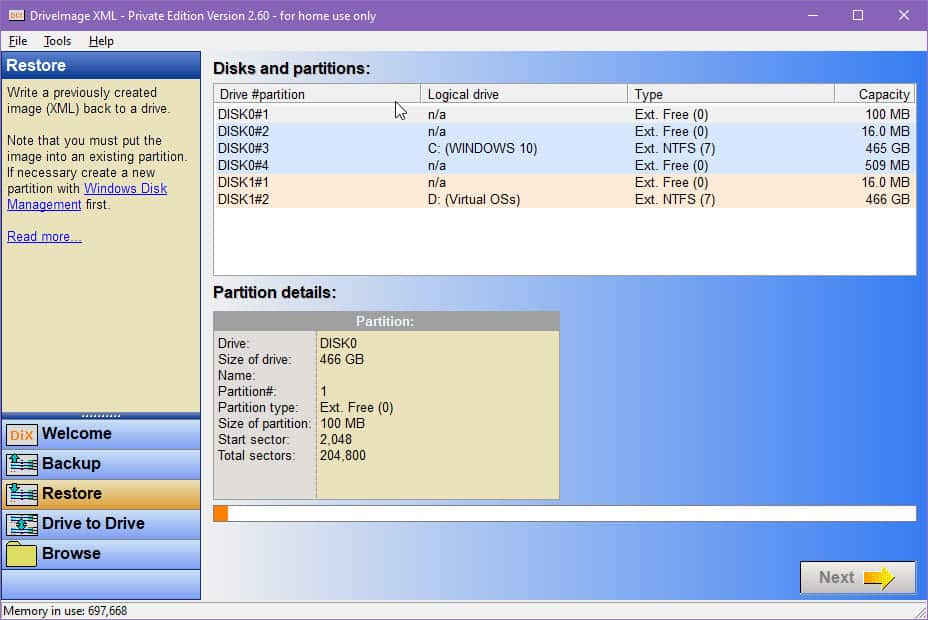
Task: Click the Drive to Drive icon
Action: pos(22,524)
